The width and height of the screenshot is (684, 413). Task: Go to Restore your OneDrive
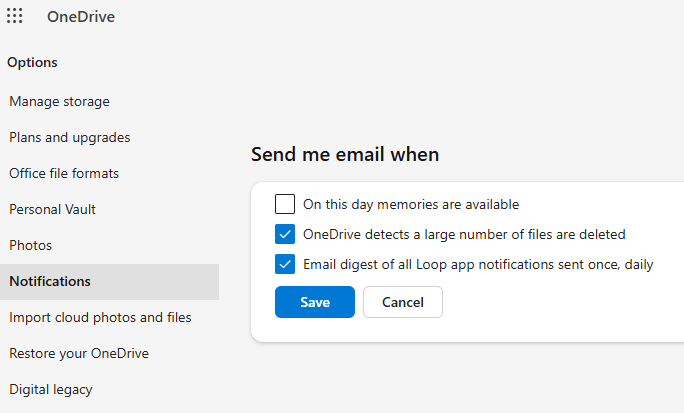[78, 353]
